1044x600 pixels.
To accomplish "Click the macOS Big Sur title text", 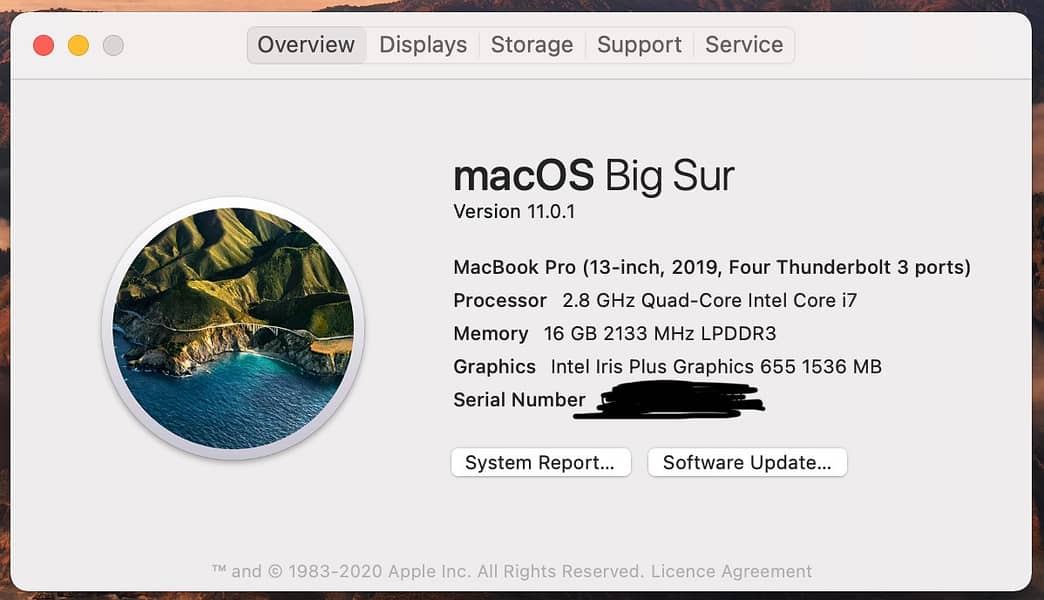I will coord(593,177).
